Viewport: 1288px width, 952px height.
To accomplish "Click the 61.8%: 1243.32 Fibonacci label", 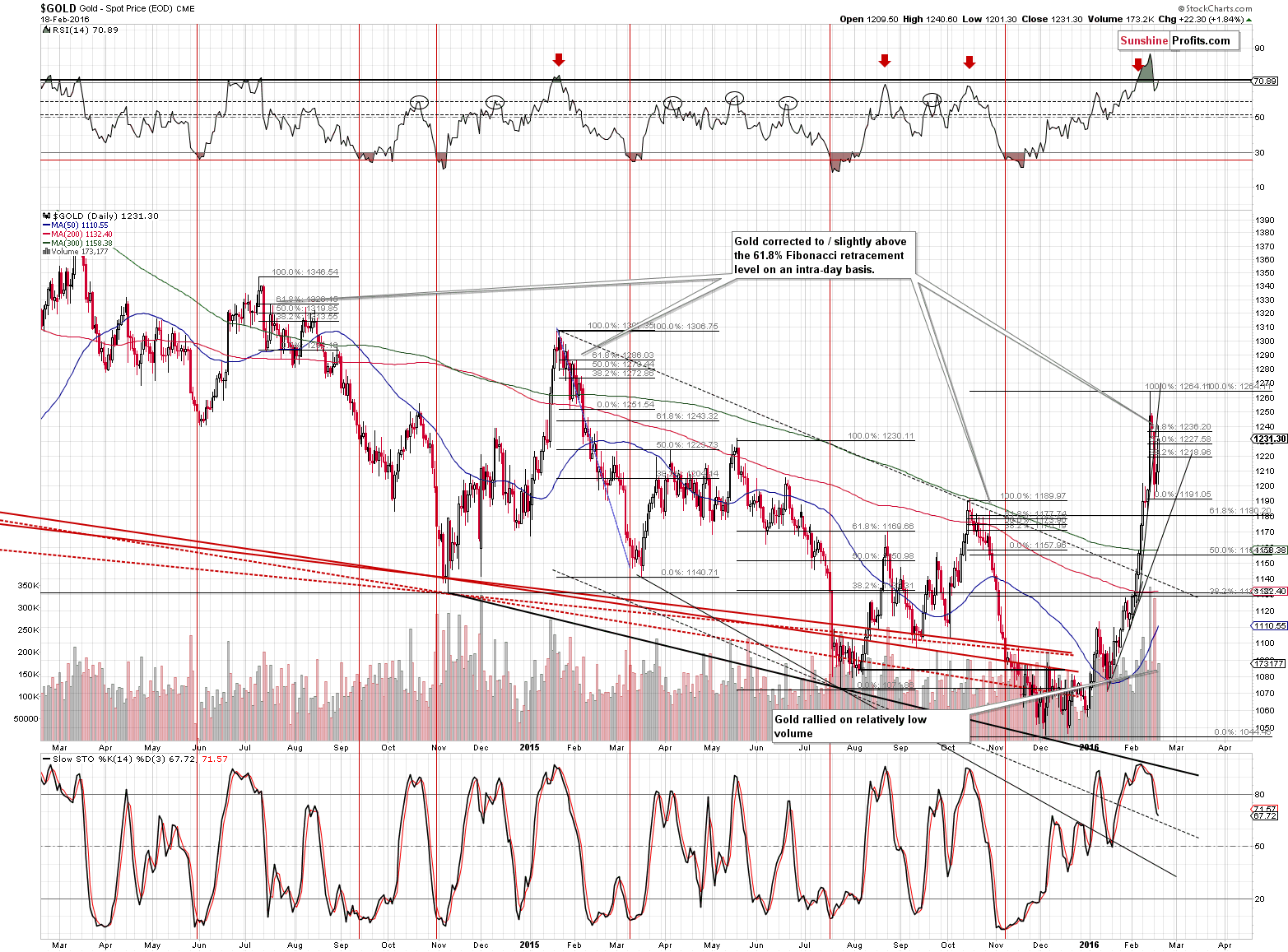I will (687, 416).
